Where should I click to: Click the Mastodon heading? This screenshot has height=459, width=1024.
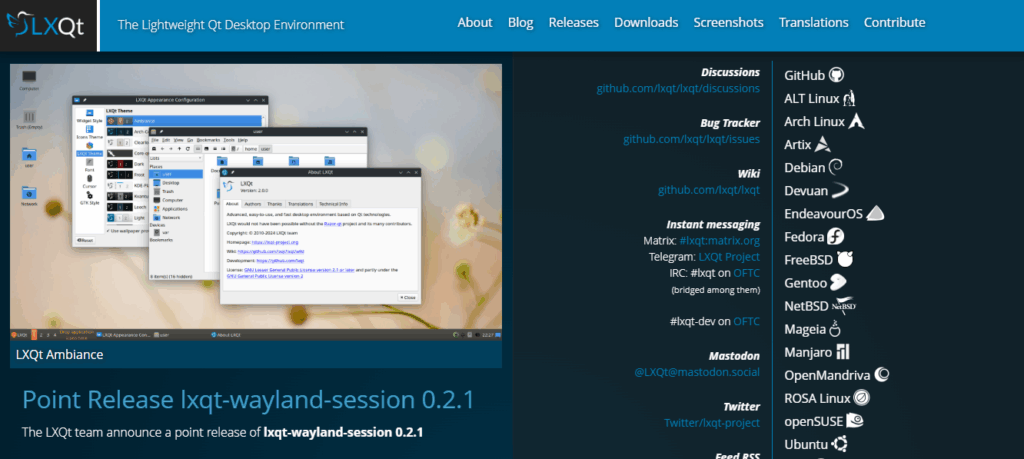pos(734,356)
